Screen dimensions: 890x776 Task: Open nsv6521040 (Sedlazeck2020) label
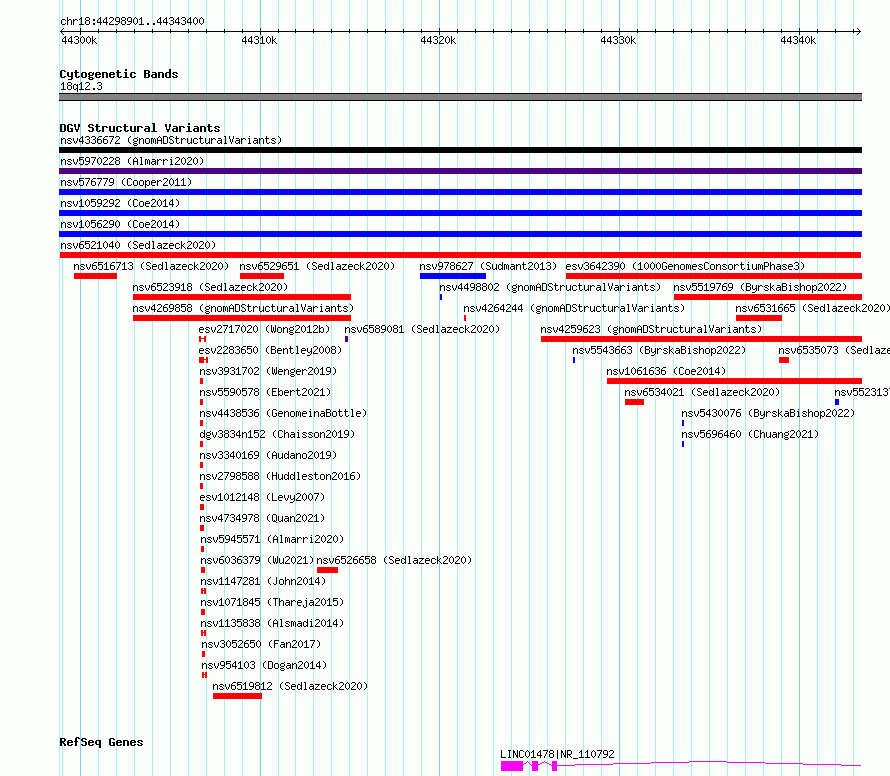[x=138, y=245]
